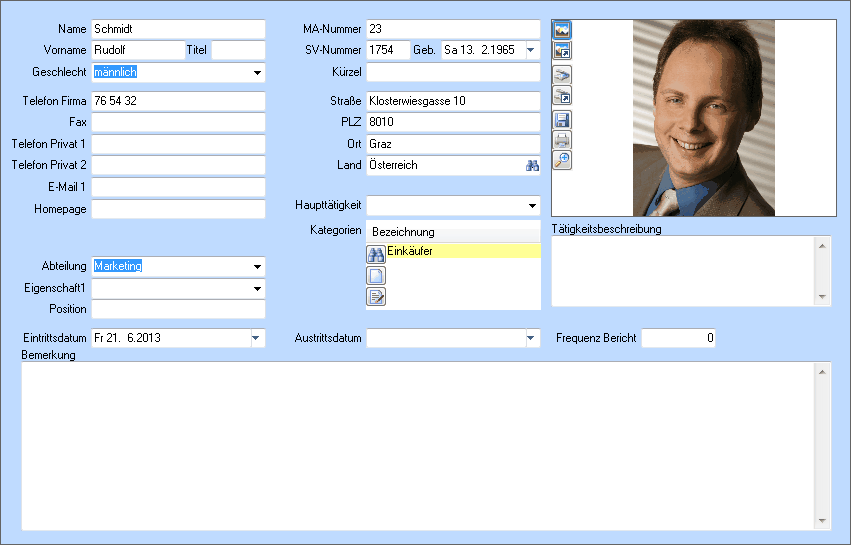Click the empty Titel field
This screenshot has height=545, width=851.
pyautogui.click(x=238, y=50)
